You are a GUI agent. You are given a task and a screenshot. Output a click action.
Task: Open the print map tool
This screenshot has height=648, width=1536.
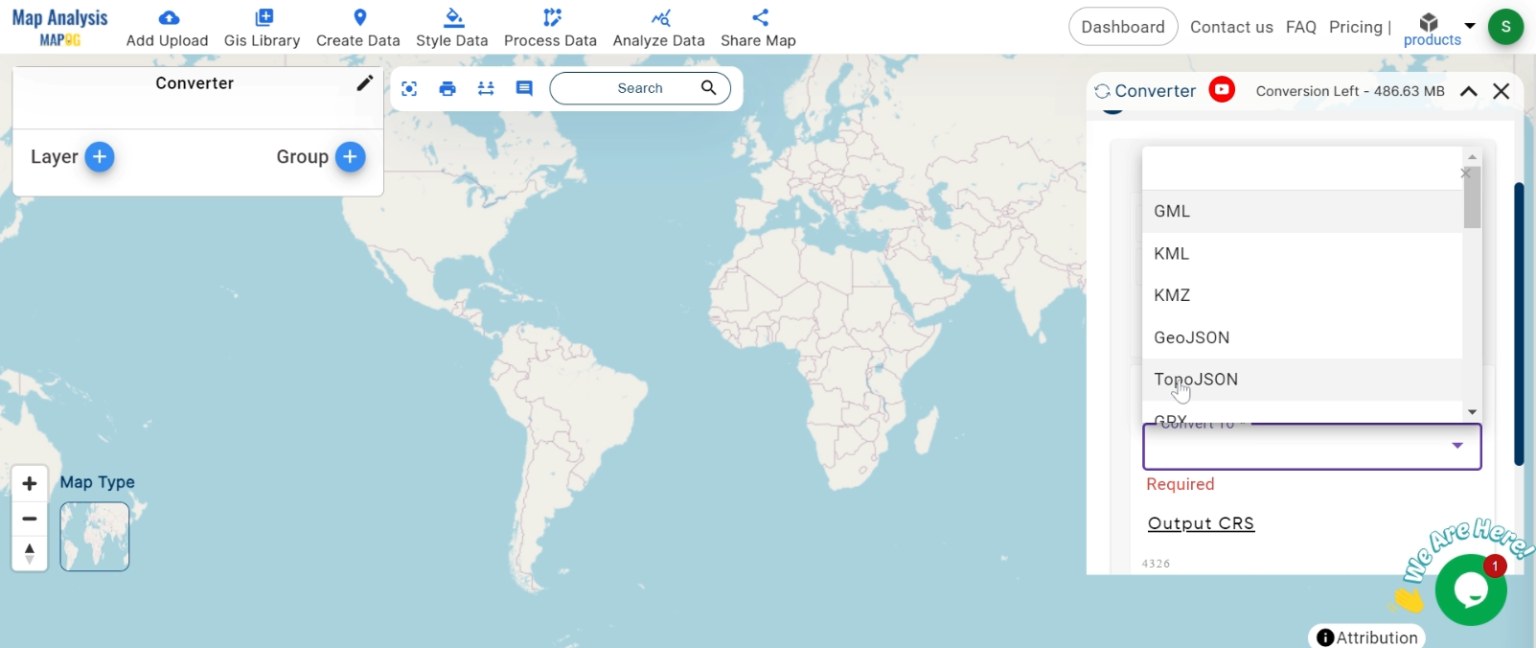[447, 88]
